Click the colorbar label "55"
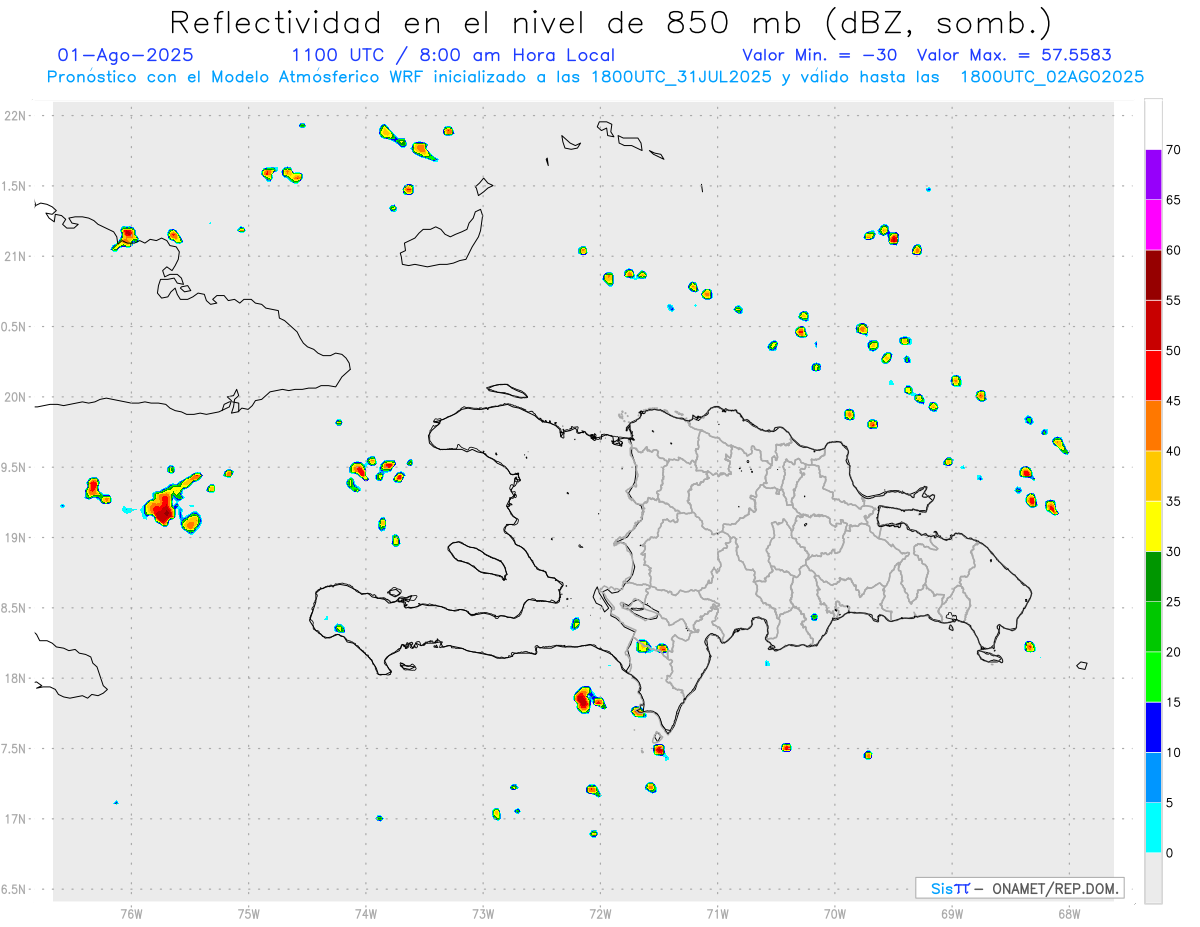This screenshot has height=927, width=1200. click(1174, 301)
